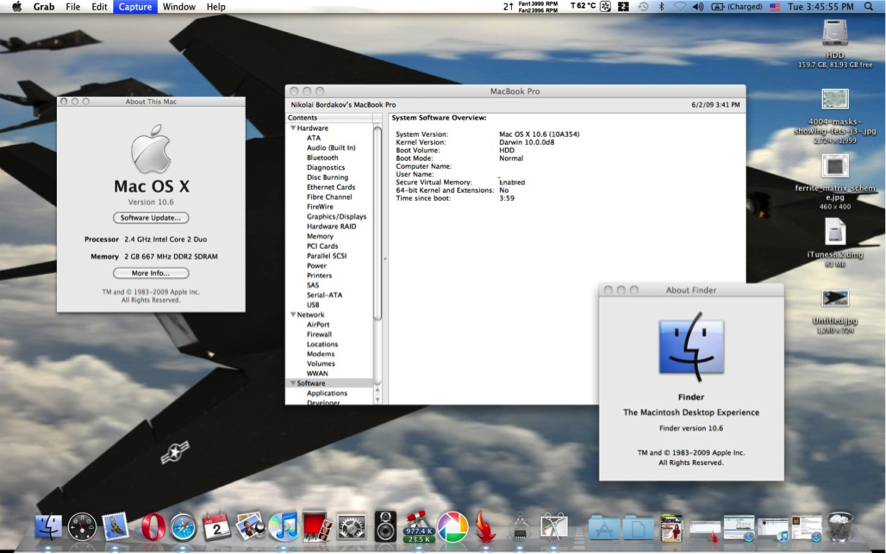Open iPhoto from the Dock

tap(250, 526)
